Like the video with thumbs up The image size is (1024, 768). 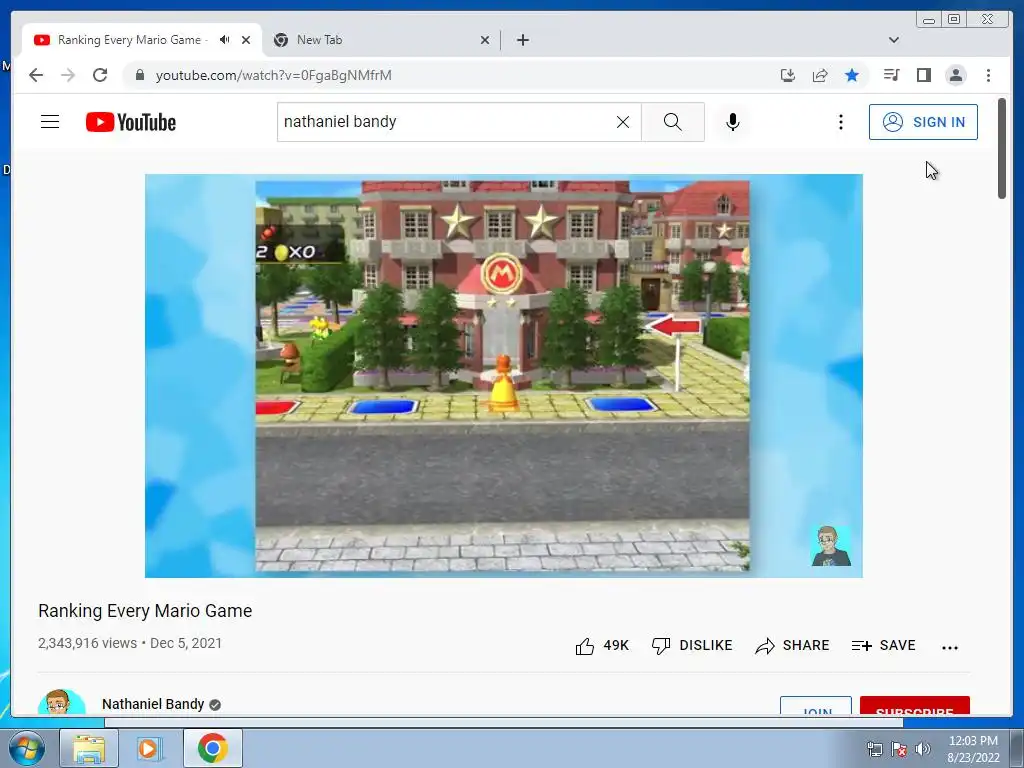point(601,646)
